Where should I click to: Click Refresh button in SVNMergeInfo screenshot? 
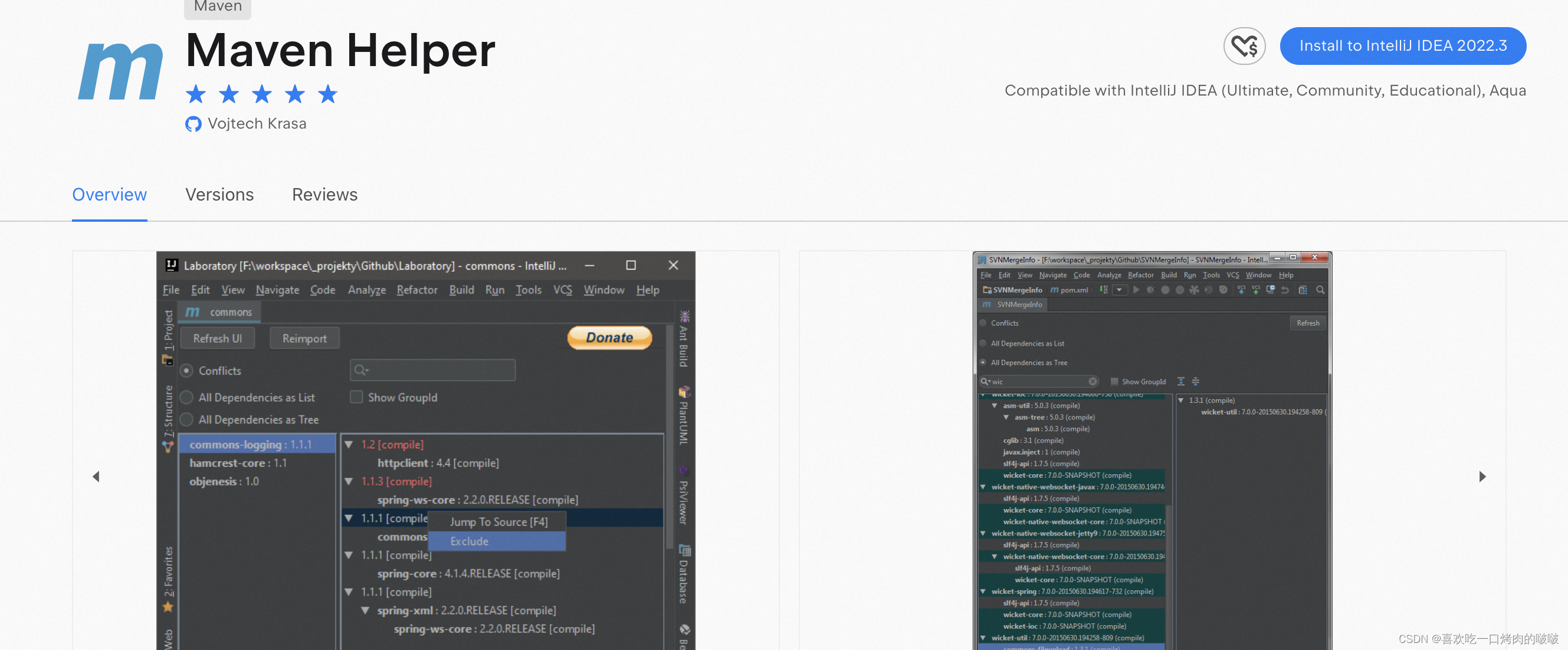(x=1307, y=323)
